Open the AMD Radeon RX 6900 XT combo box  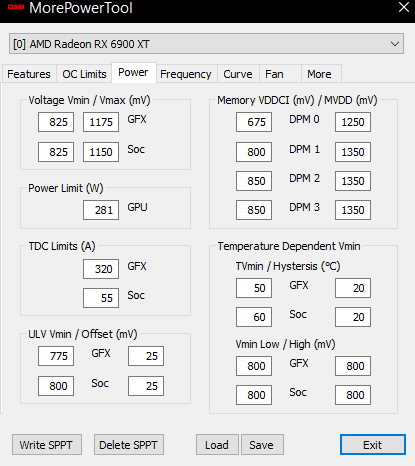click(x=206, y=44)
